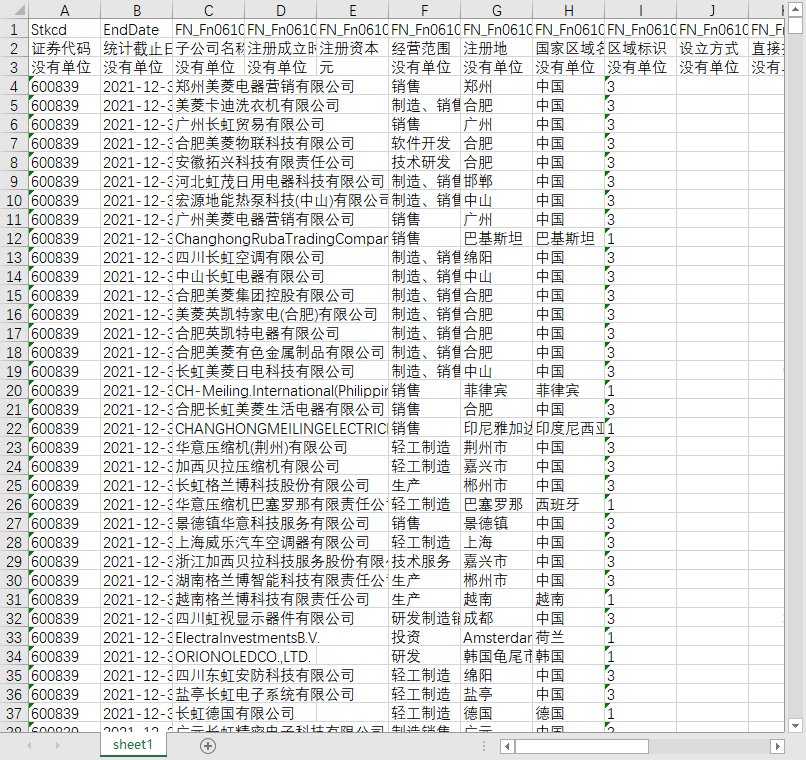Select column D header
The width and height of the screenshot is (806, 760).
(x=281, y=10)
